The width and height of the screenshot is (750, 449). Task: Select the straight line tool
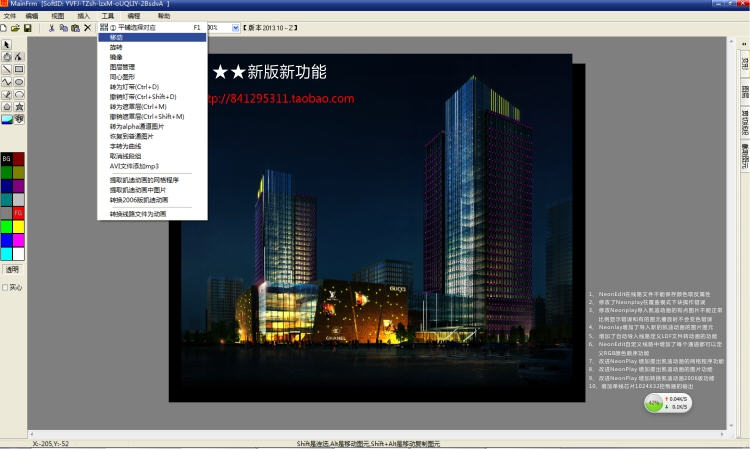pos(7,69)
